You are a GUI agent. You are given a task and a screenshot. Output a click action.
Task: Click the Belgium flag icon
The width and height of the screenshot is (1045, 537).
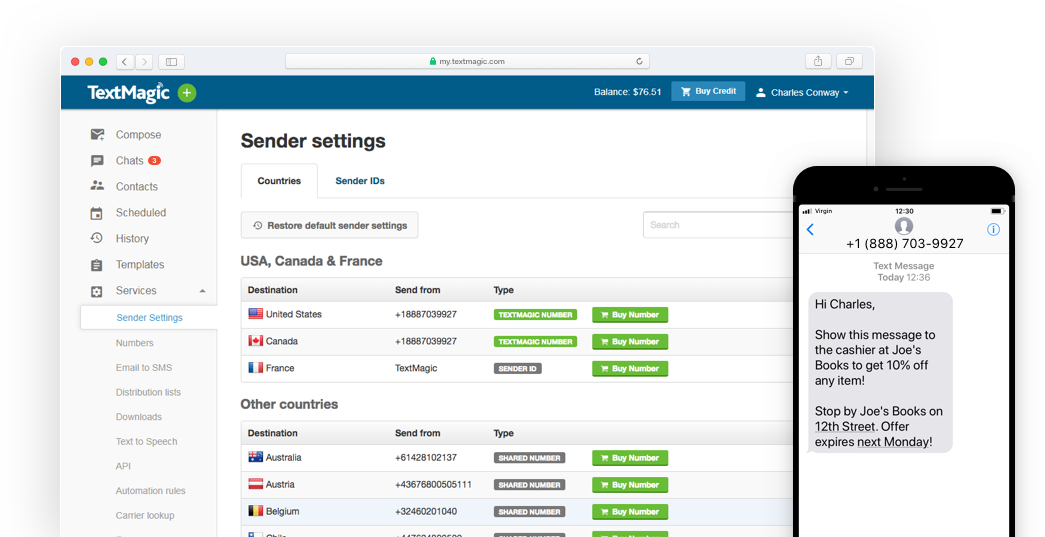pyautogui.click(x=255, y=511)
